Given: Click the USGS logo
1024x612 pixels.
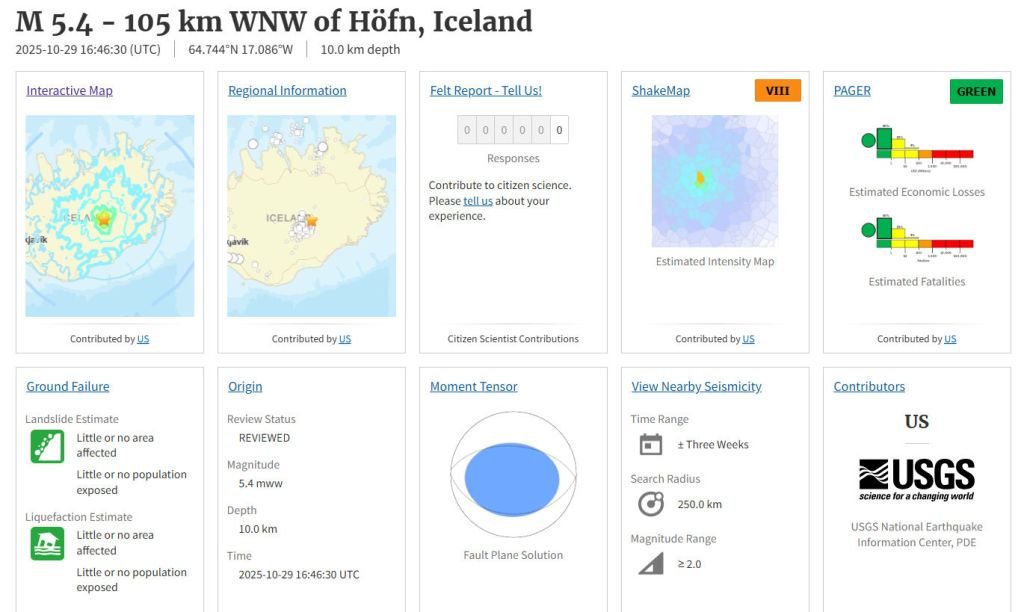Looking at the screenshot, I should click(916, 480).
